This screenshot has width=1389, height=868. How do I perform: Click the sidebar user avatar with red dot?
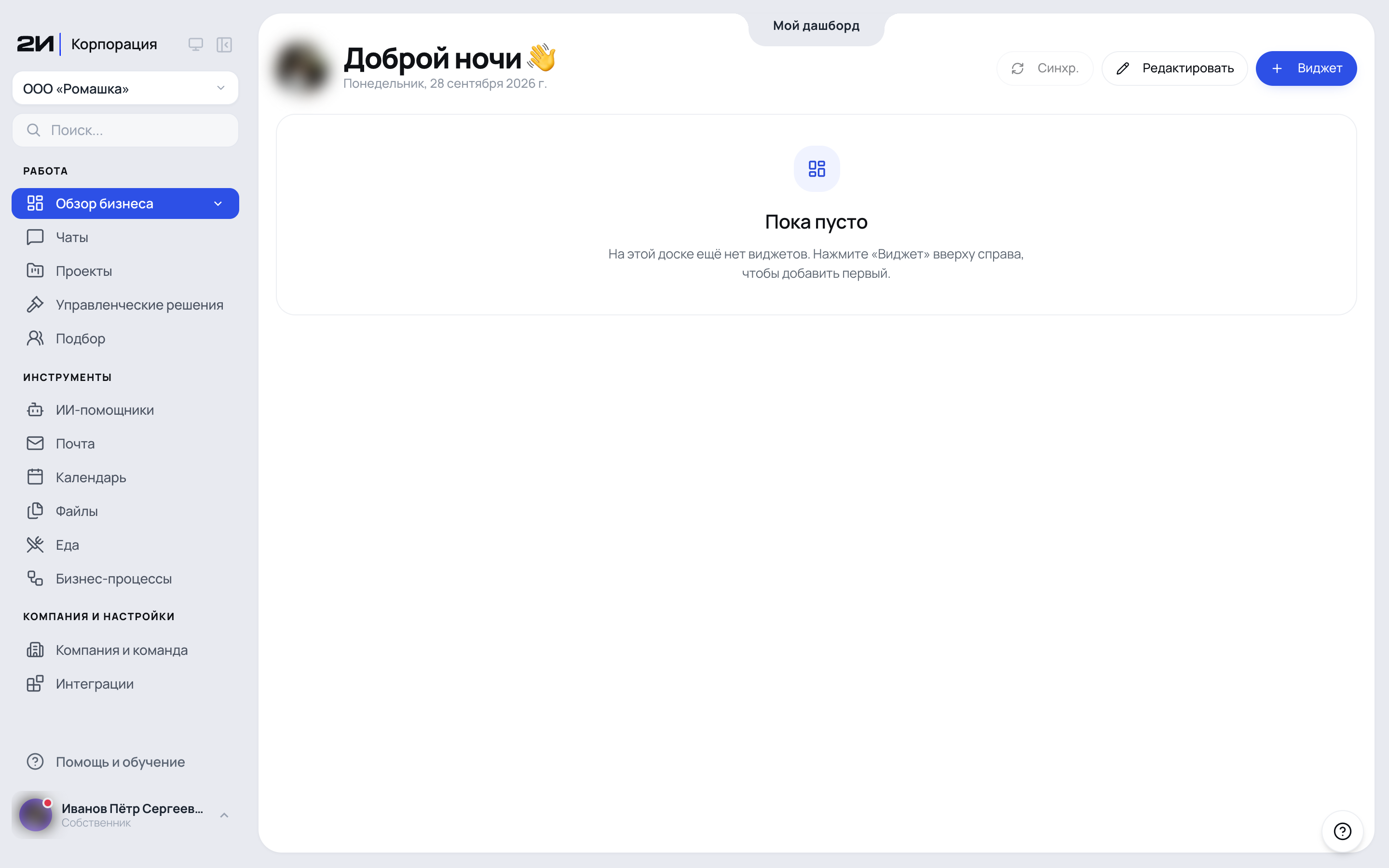point(36,815)
